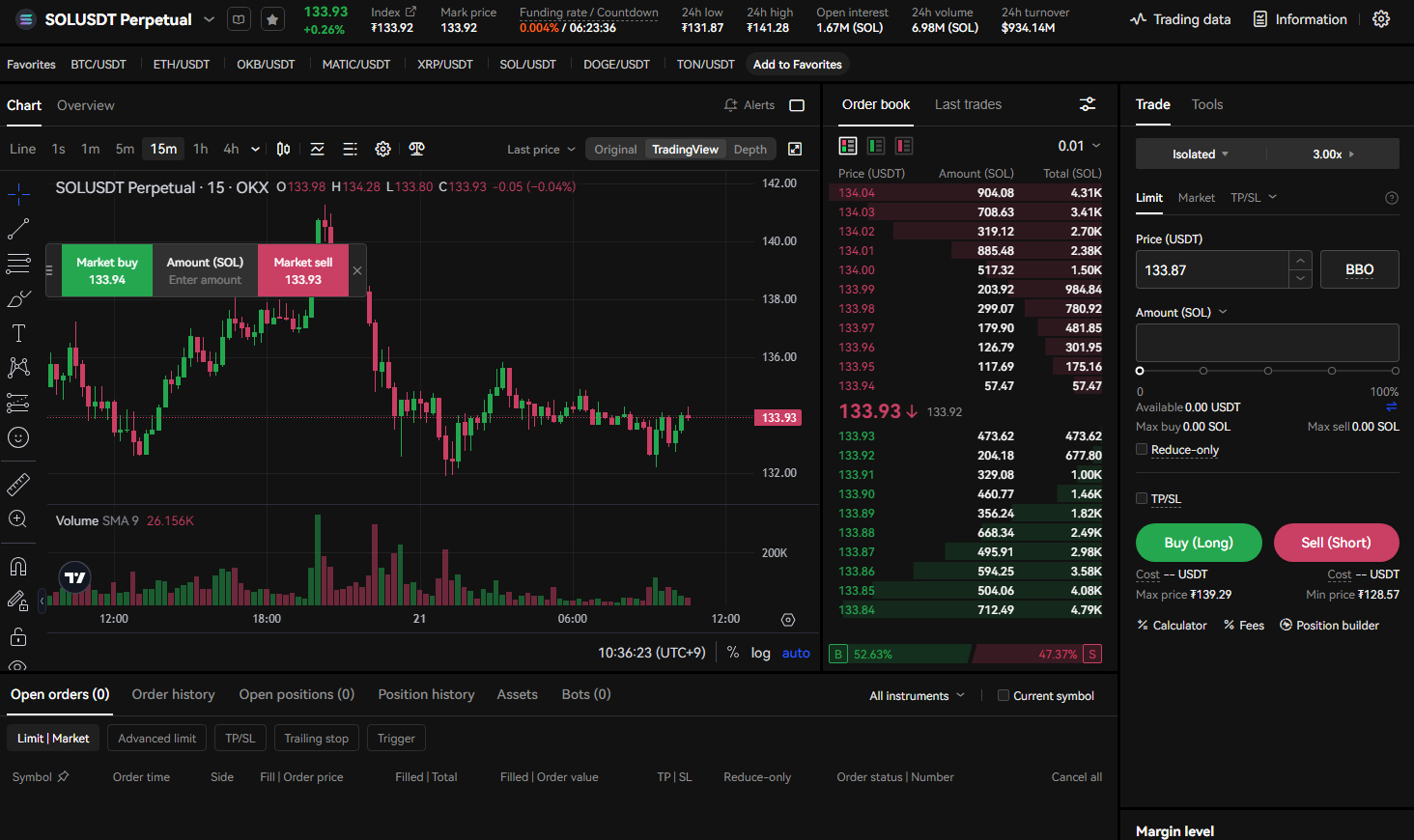Enable the TP/SL checkbox

[1142, 498]
